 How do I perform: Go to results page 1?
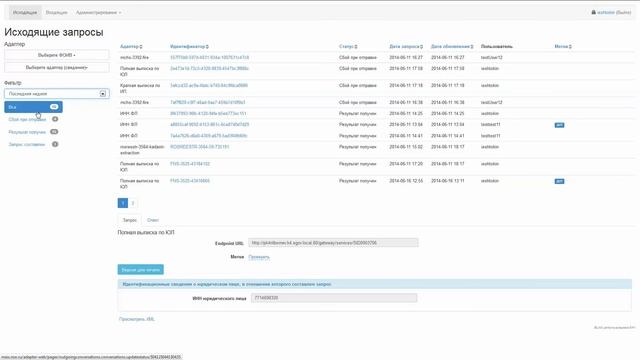pos(122,203)
